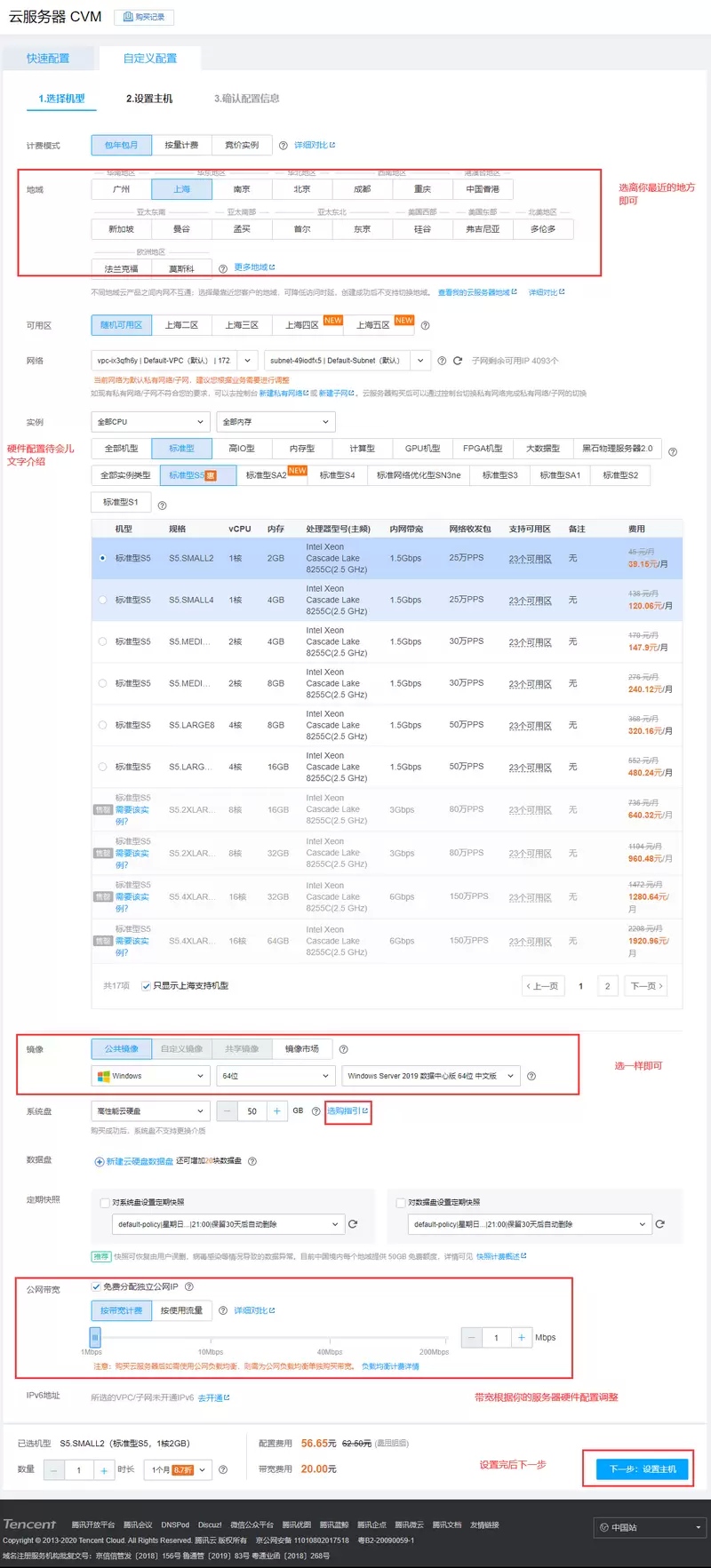This screenshot has width=711, height=1568.
Task: Click the plus icon for 新建云硬盘数据盘
Action: tap(100, 1161)
